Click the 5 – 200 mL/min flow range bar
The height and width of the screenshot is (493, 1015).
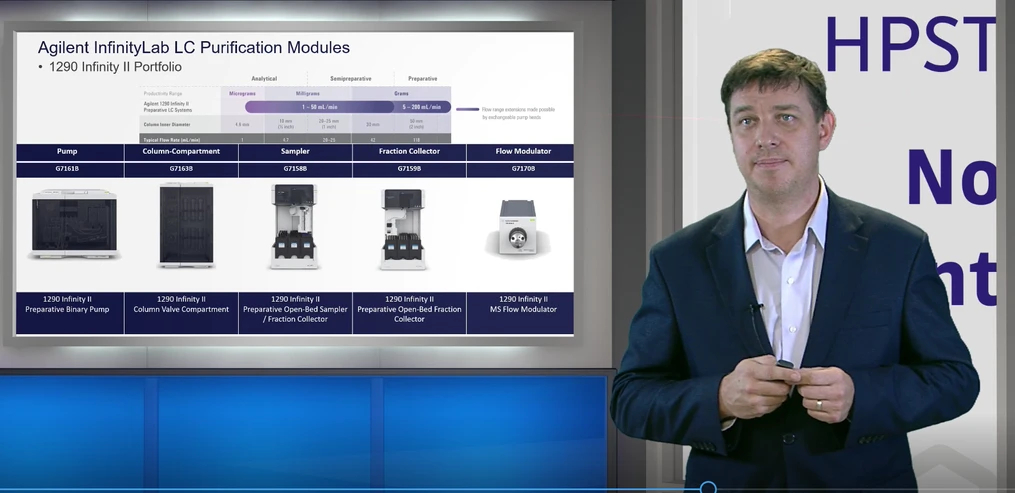click(x=424, y=106)
